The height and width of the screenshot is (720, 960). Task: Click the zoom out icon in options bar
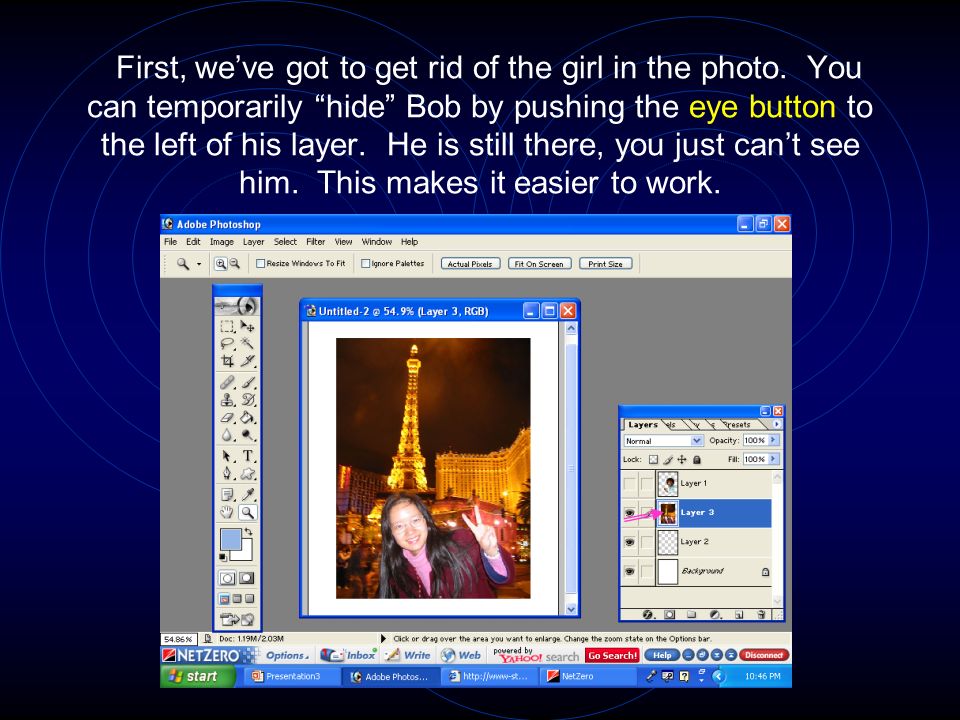tap(234, 264)
